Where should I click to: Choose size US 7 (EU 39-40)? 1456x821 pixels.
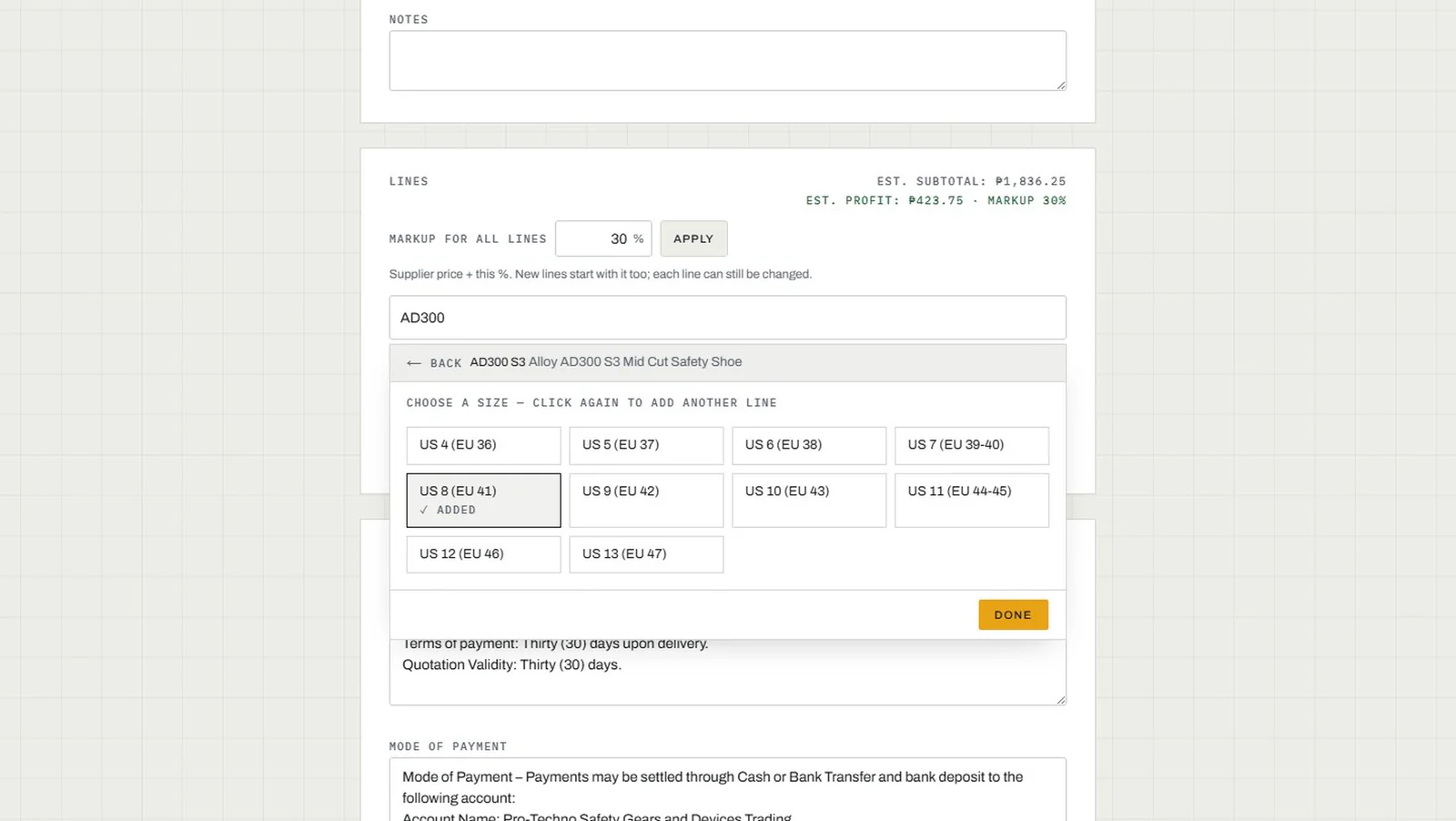click(972, 445)
